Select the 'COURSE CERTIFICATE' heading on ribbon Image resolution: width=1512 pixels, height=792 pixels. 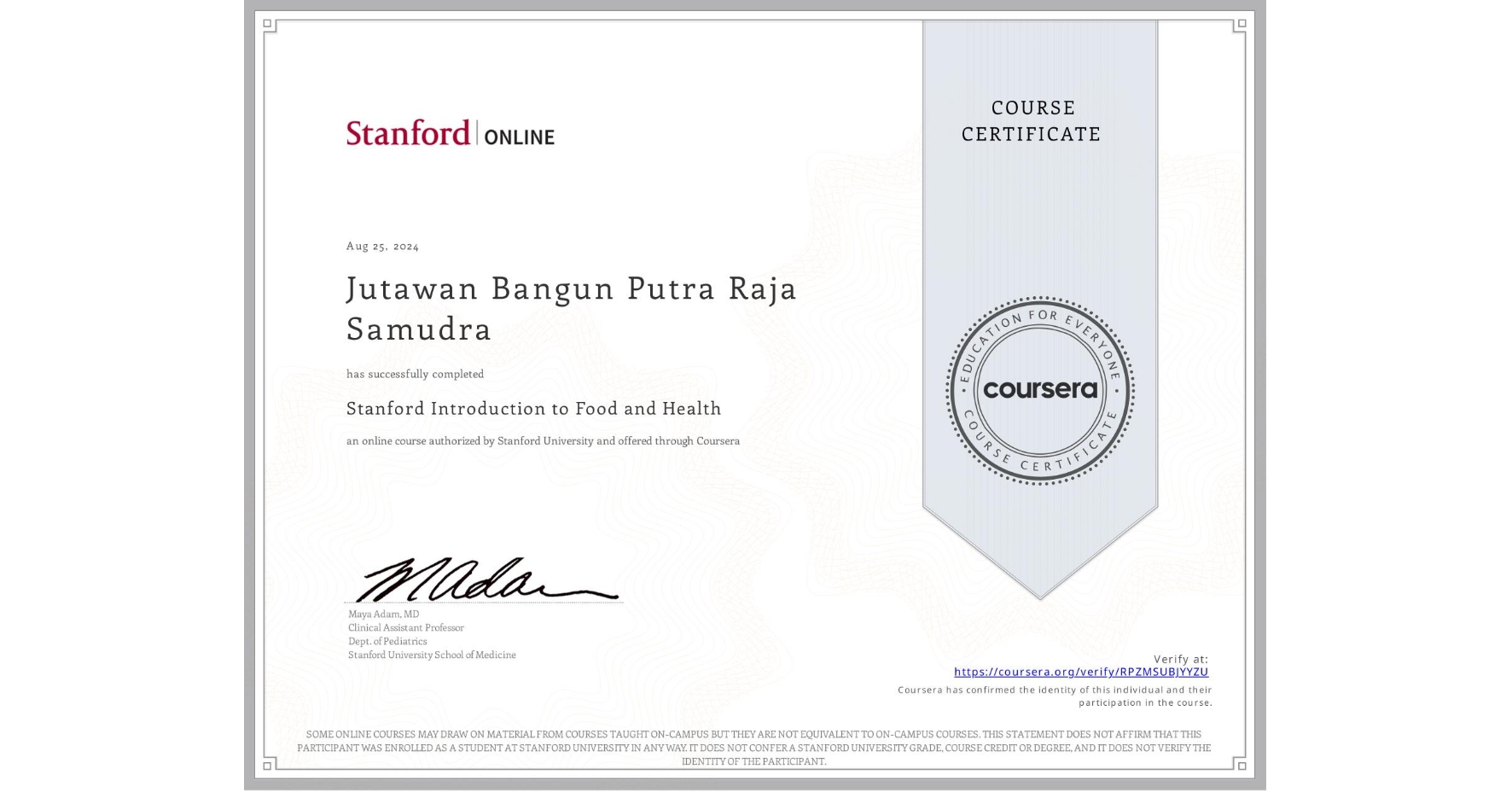pyautogui.click(x=1032, y=120)
